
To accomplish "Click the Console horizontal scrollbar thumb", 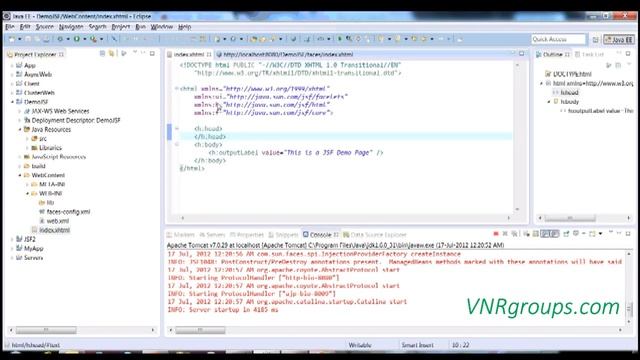I will pos(200,330).
